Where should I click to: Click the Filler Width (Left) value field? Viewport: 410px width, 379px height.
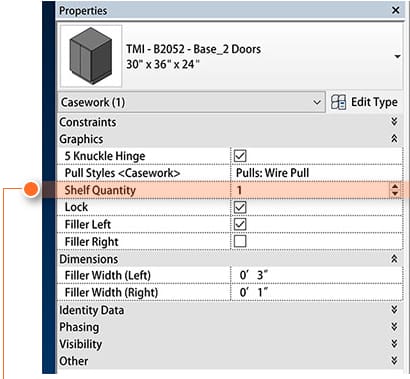(317, 275)
